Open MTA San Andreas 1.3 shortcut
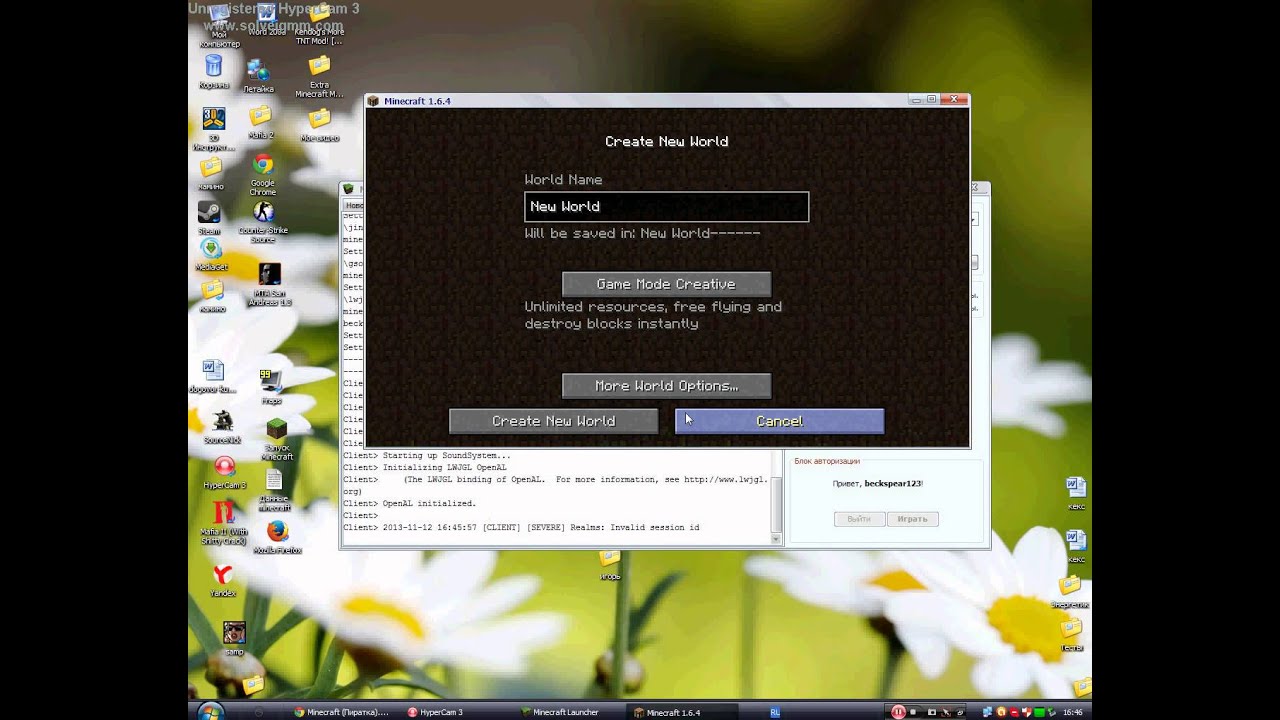 tap(269, 285)
